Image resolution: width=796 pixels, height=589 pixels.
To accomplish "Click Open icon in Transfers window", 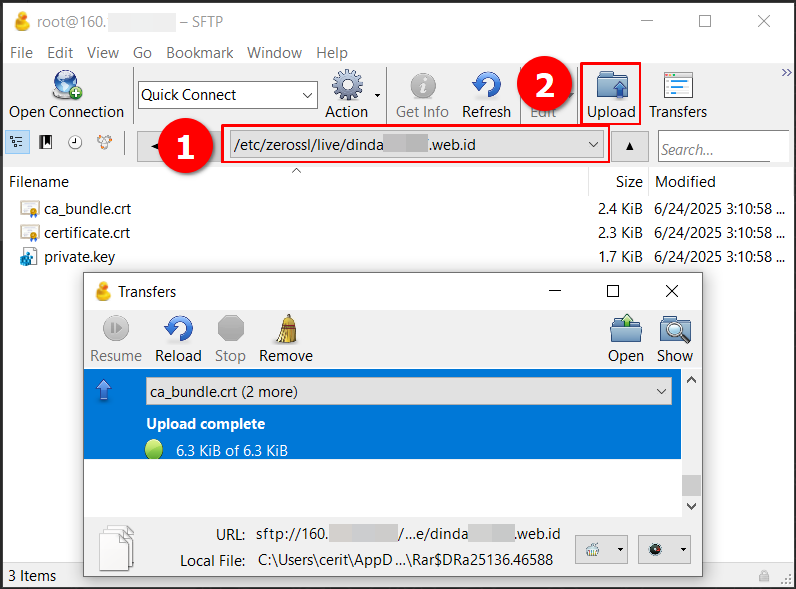I will (625, 339).
